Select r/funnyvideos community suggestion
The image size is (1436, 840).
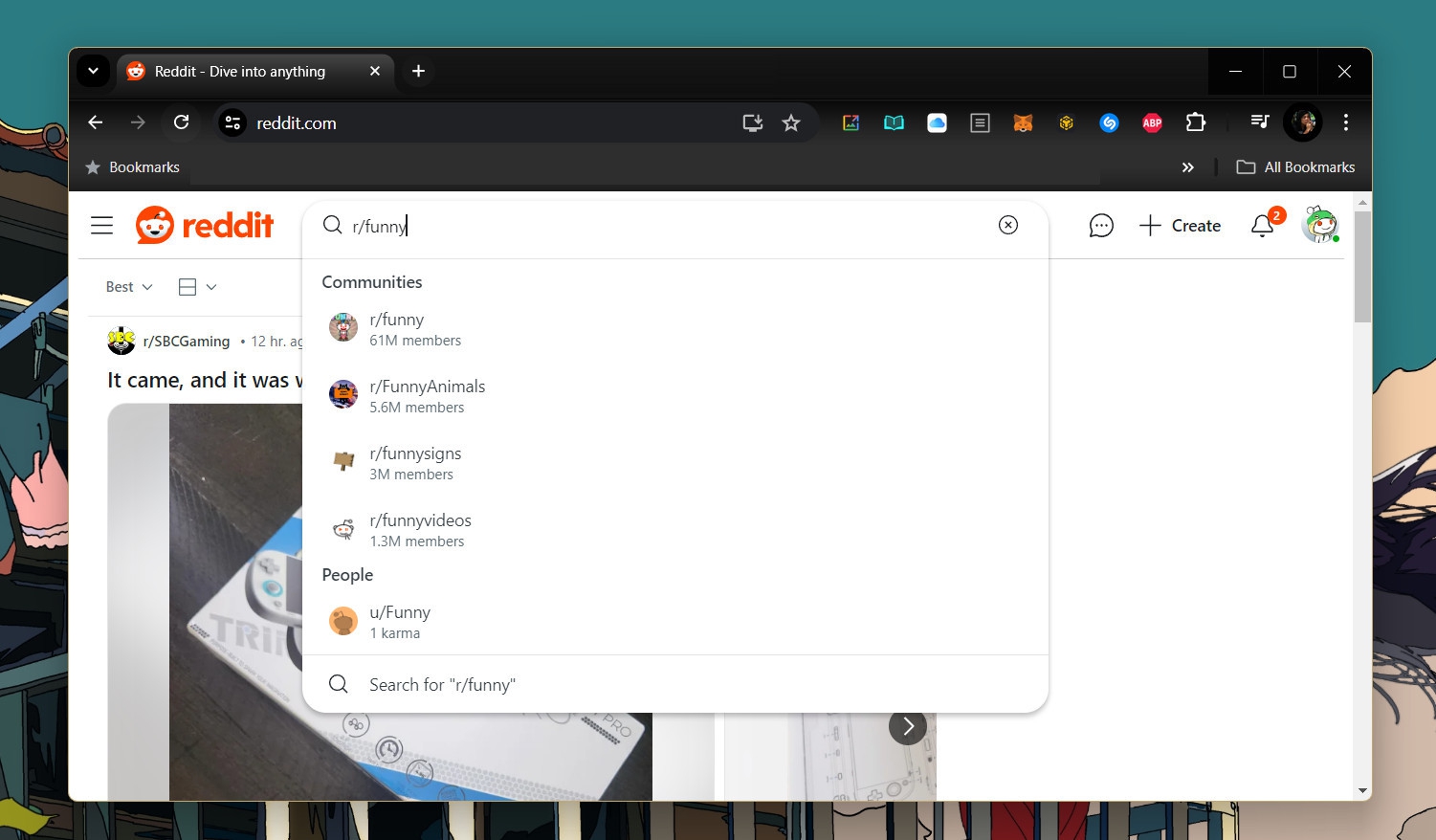coord(675,530)
